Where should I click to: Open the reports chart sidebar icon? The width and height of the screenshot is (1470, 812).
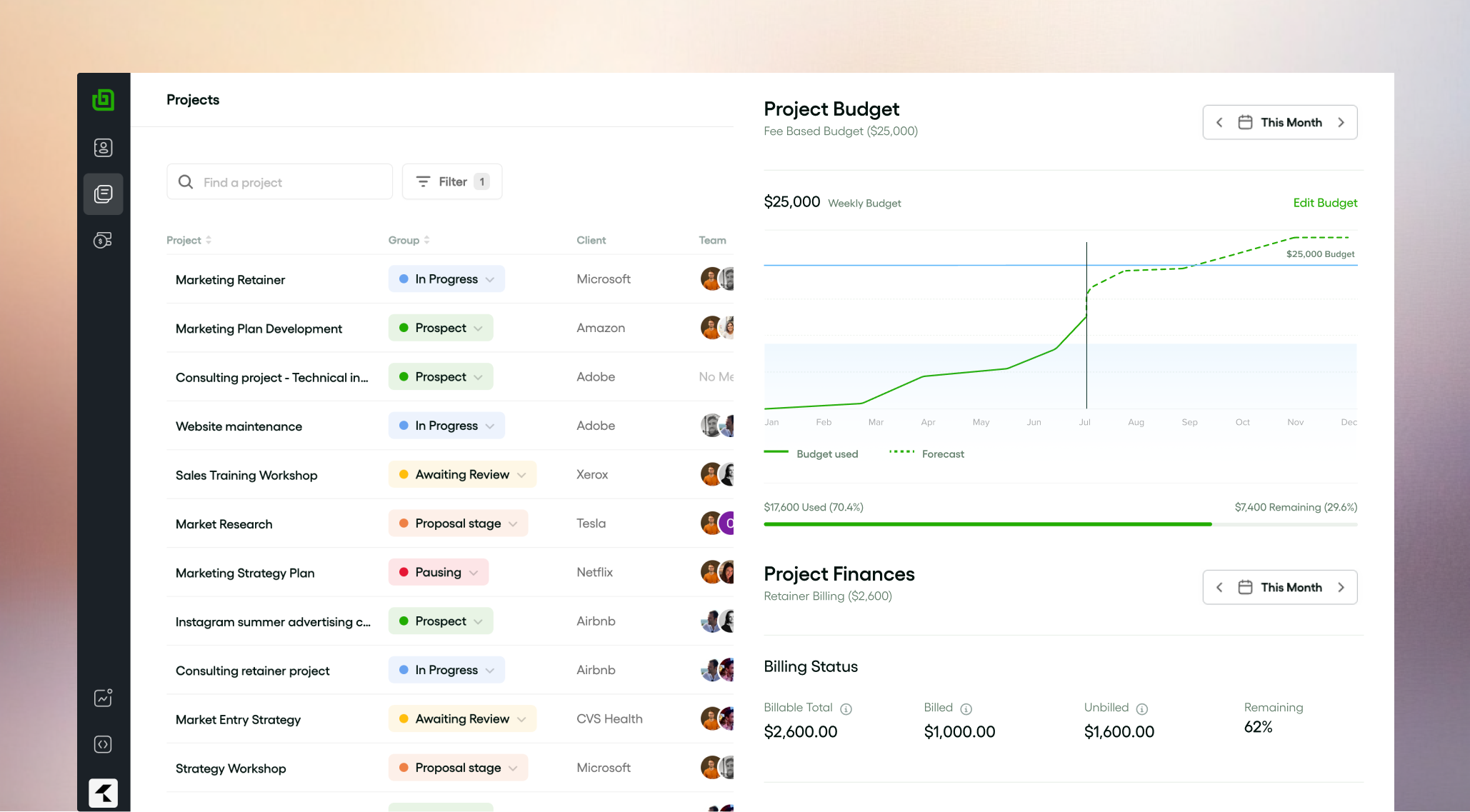[104, 698]
